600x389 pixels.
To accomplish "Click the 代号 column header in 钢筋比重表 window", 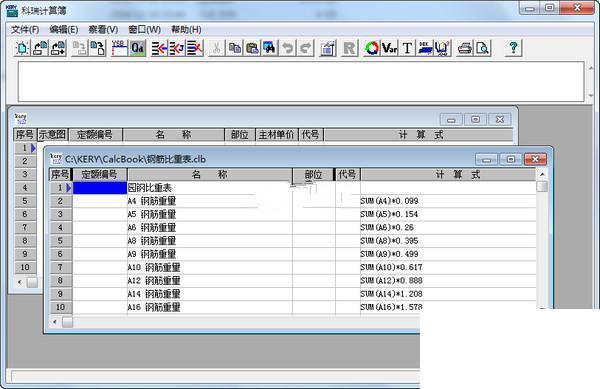I will click(x=347, y=174).
